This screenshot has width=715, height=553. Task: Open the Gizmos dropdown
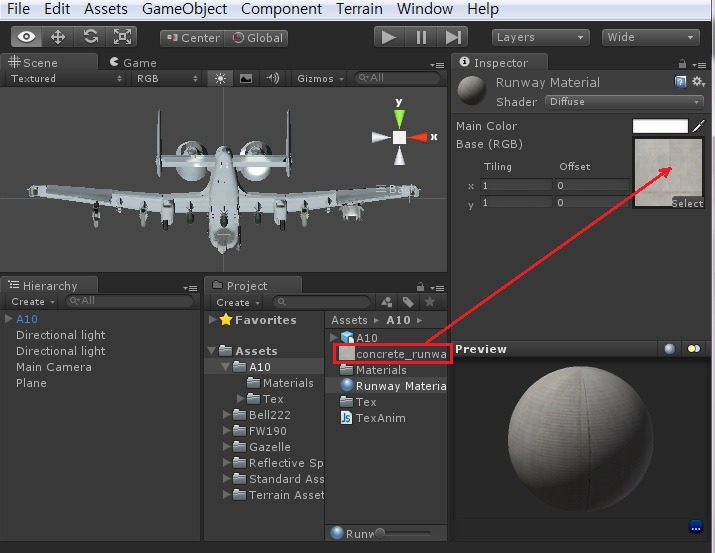(320, 78)
